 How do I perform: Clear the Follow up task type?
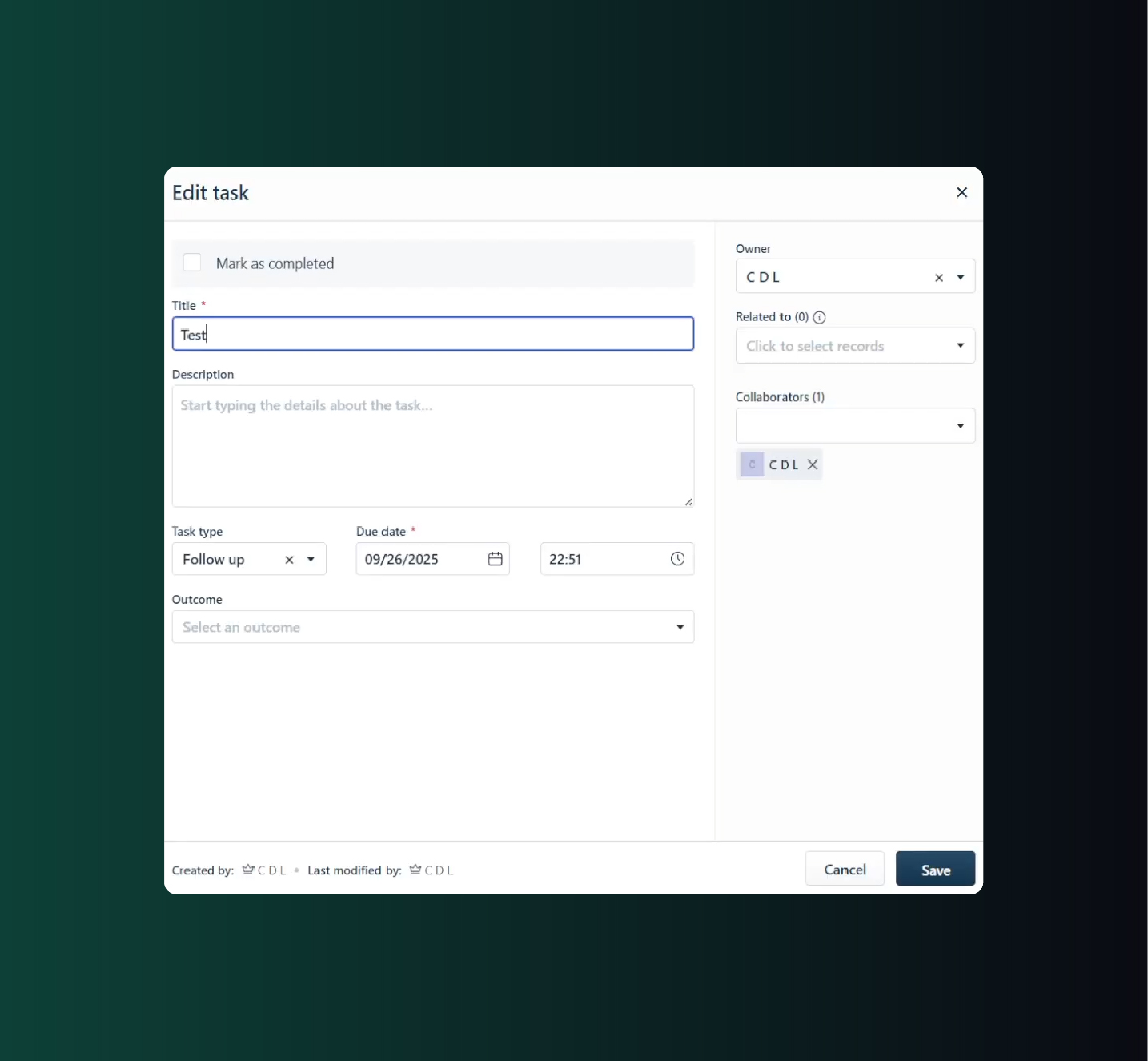289,559
